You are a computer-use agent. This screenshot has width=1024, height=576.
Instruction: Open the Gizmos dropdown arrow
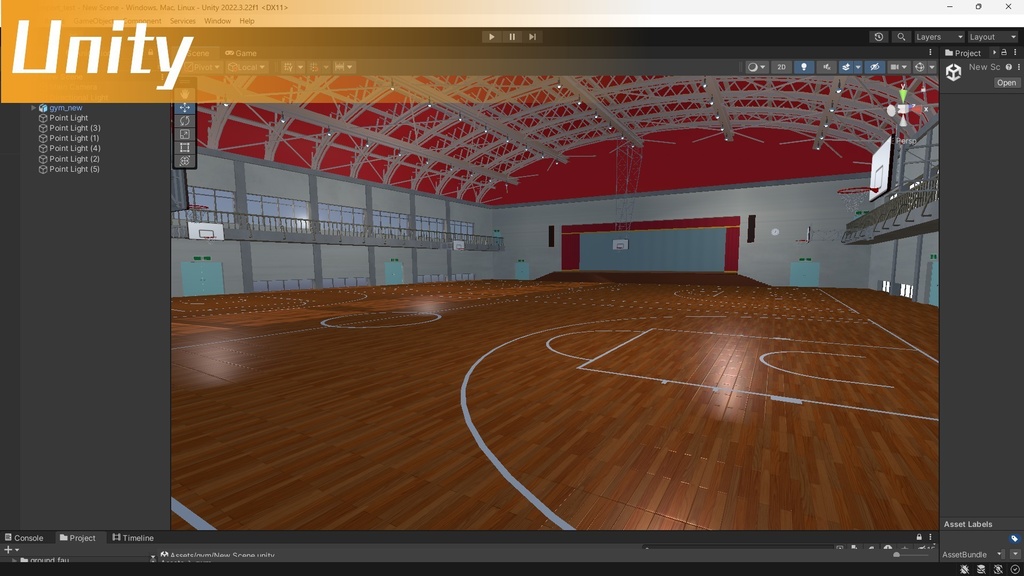[932, 67]
